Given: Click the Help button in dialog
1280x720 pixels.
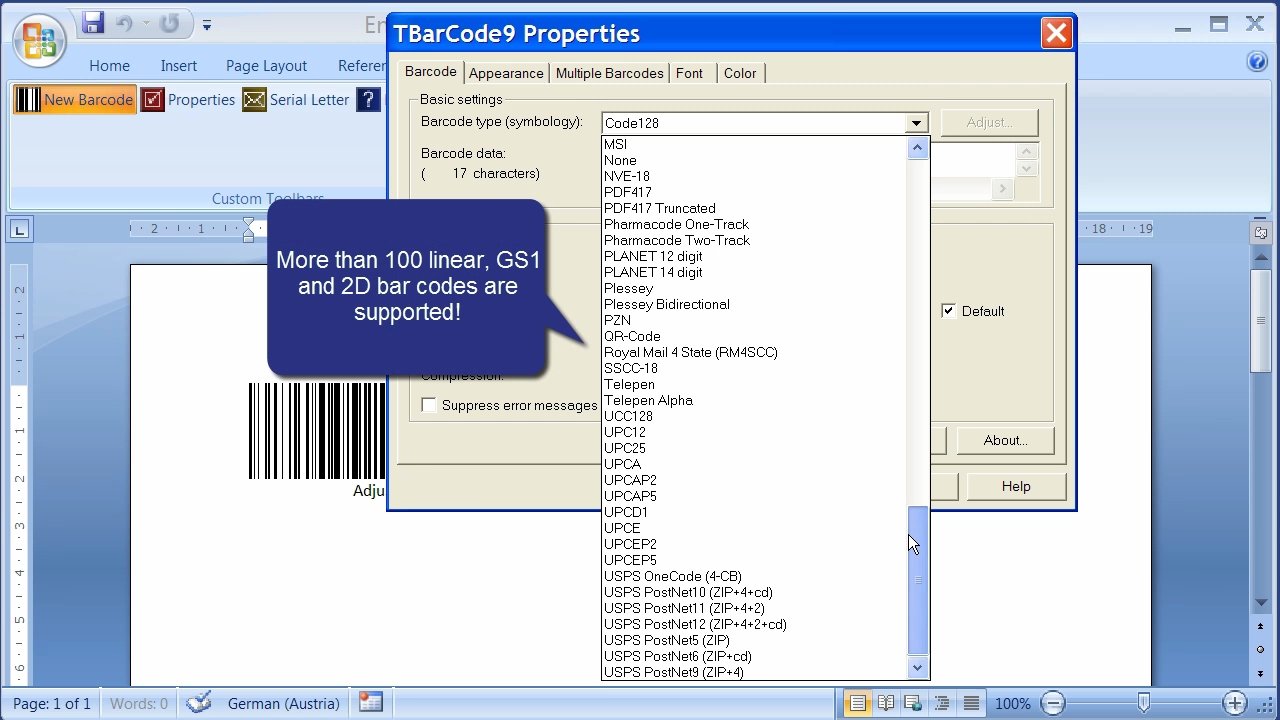Looking at the screenshot, I should pos(1016,486).
